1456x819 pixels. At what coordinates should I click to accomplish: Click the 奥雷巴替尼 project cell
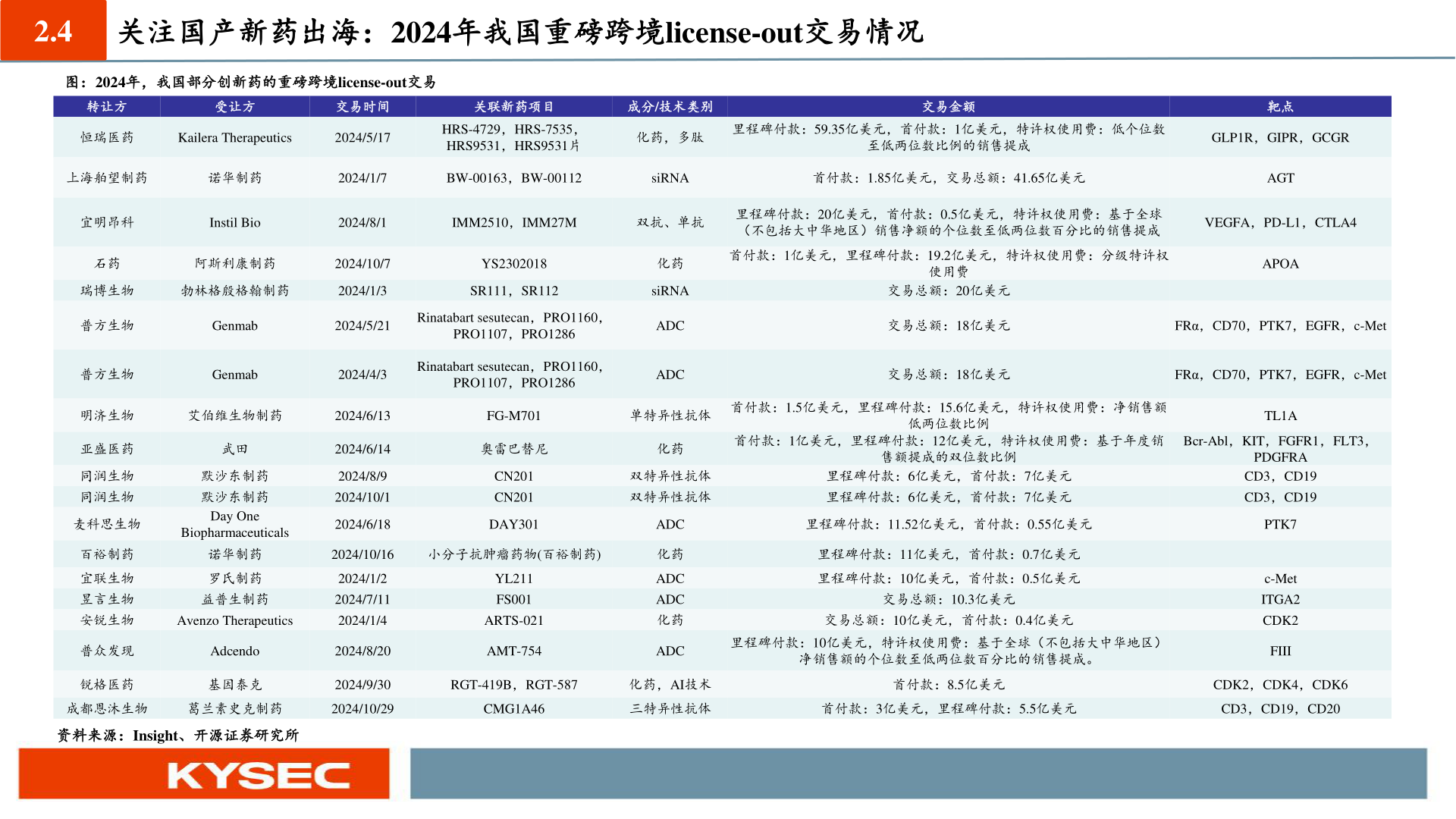click(514, 448)
